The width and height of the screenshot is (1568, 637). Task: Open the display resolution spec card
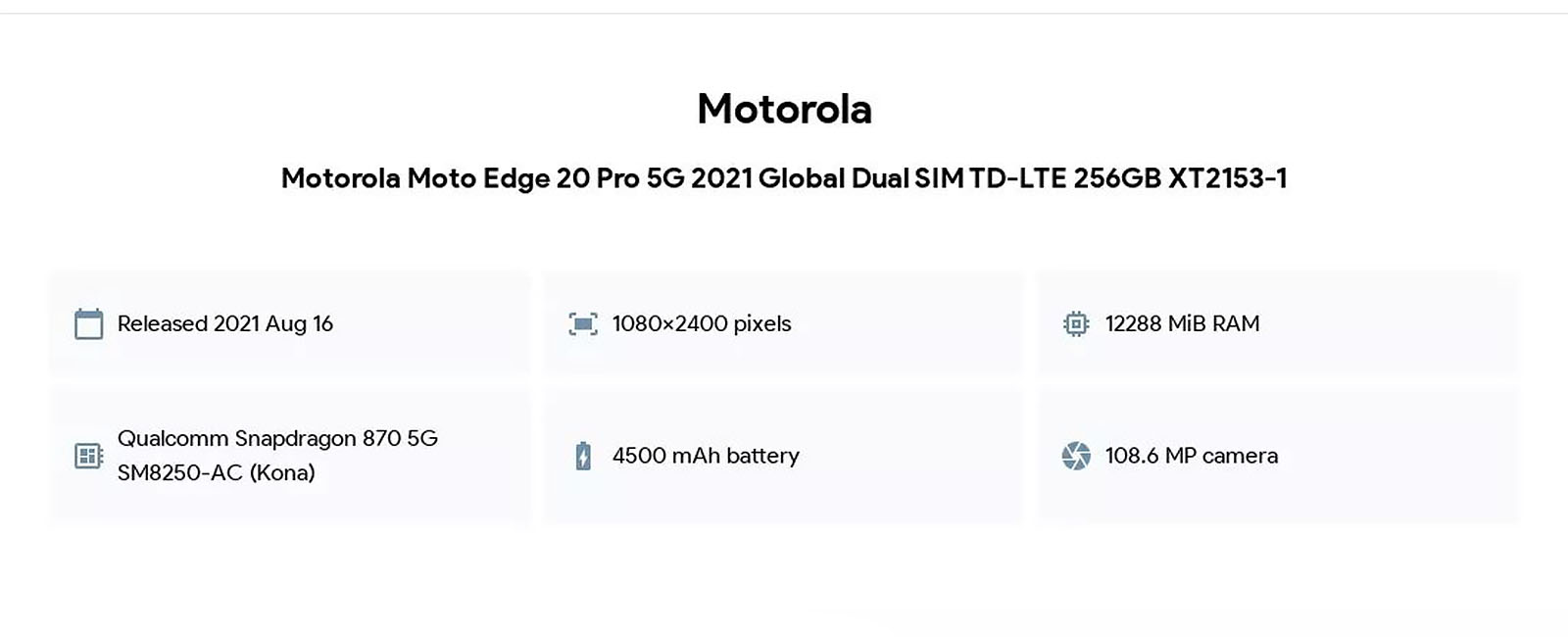pyautogui.click(x=784, y=323)
